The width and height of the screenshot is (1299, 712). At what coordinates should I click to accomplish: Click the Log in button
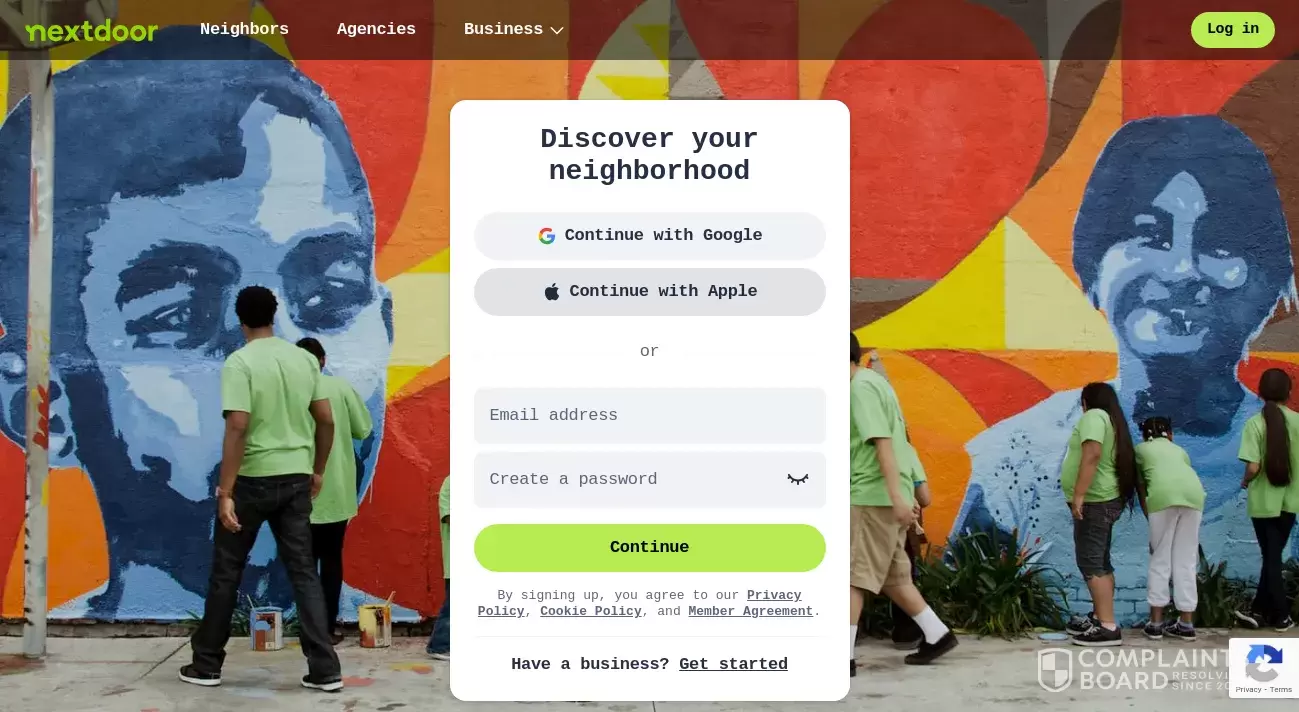click(1232, 29)
